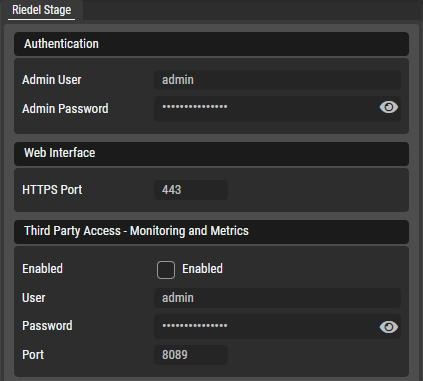The image size is (423, 381).
Task: Collapse the Authentication section header
Action: click(211, 44)
